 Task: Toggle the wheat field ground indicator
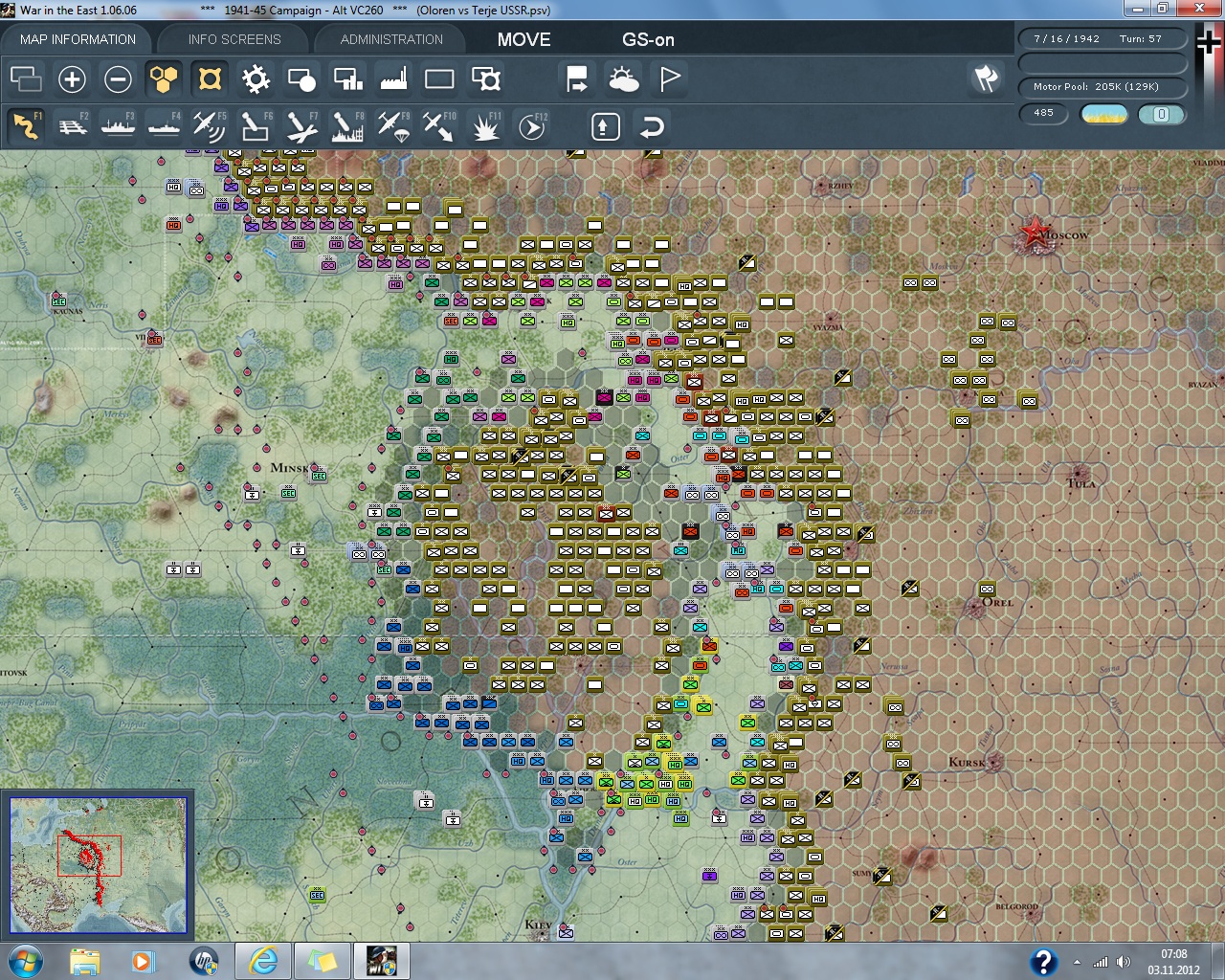point(1103,114)
